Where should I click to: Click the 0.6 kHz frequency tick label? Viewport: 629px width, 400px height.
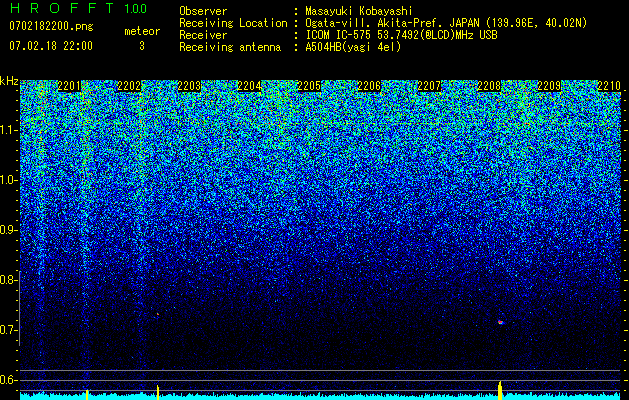click(x=7, y=380)
